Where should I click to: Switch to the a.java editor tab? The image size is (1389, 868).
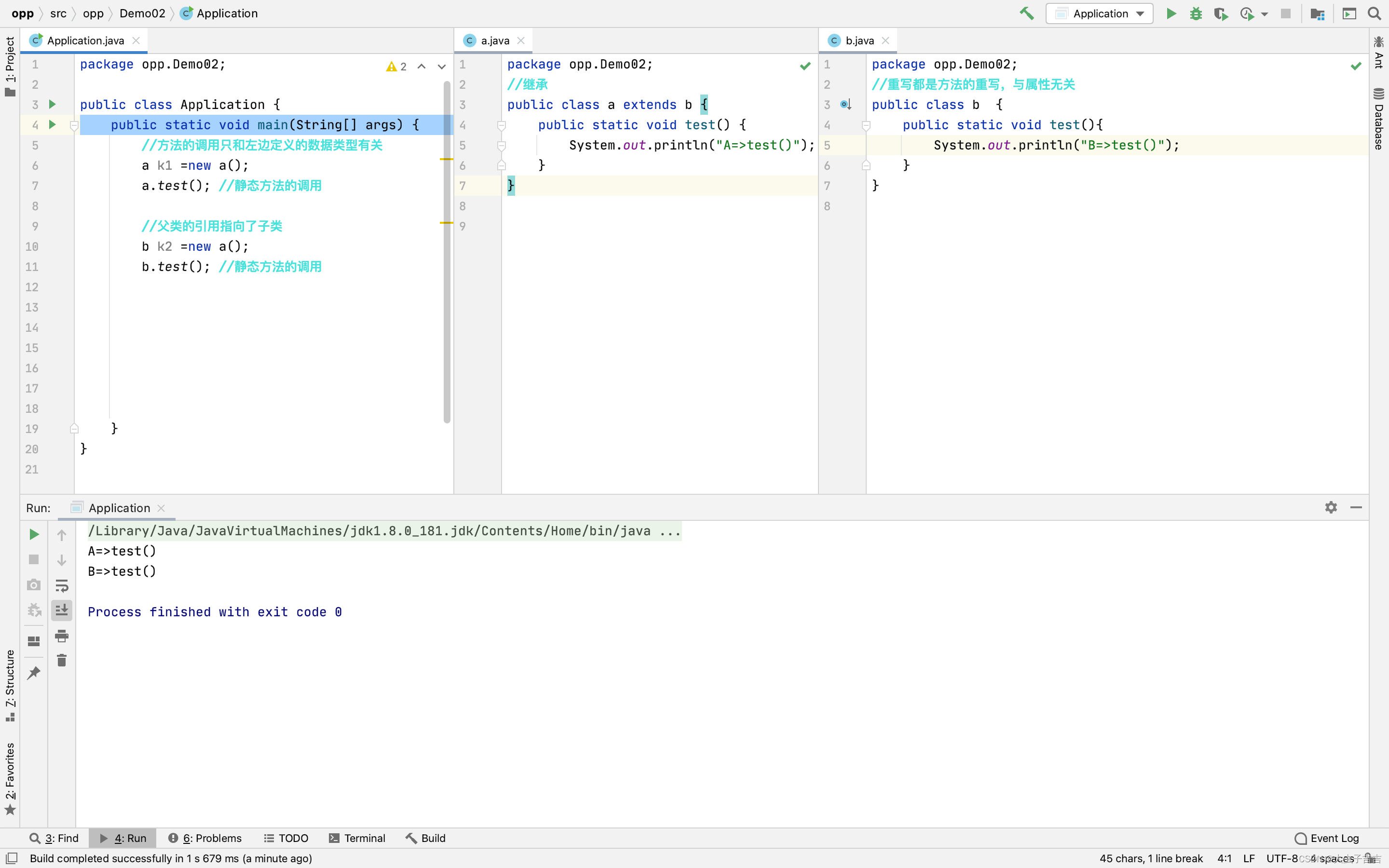[495, 41]
